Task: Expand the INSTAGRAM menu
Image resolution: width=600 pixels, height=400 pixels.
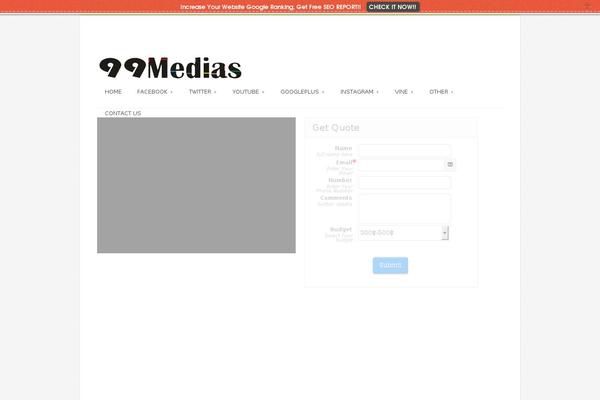Action: pyautogui.click(x=359, y=92)
